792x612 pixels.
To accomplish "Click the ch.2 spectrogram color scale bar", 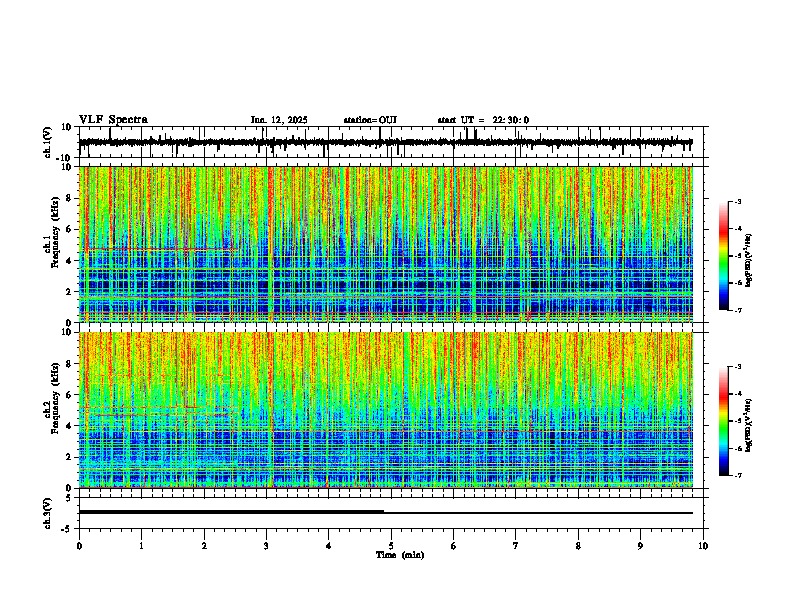I will coord(724,421).
